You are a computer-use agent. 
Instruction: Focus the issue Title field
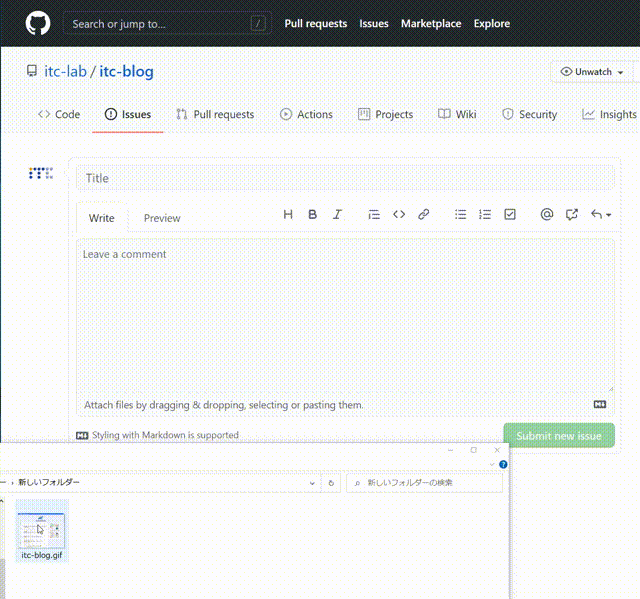click(345, 178)
